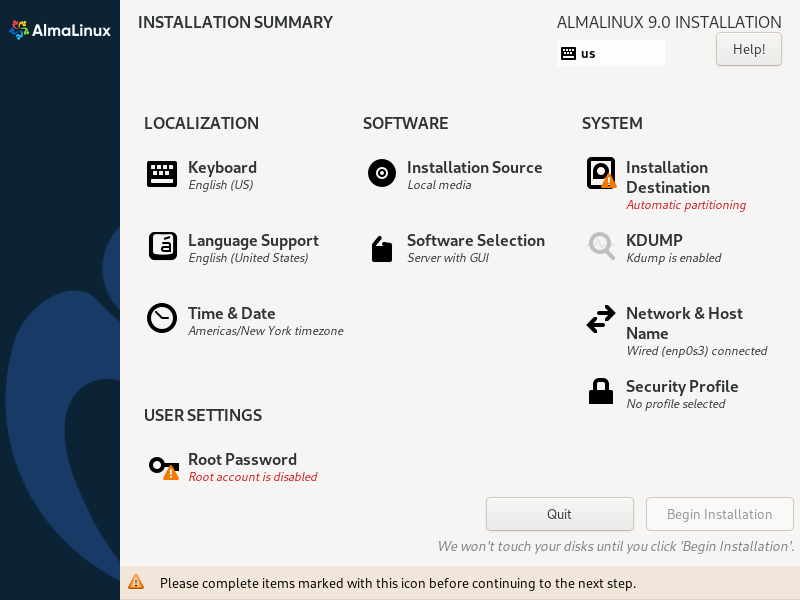Click 'No profile selected' text

pyautogui.click(x=676, y=404)
